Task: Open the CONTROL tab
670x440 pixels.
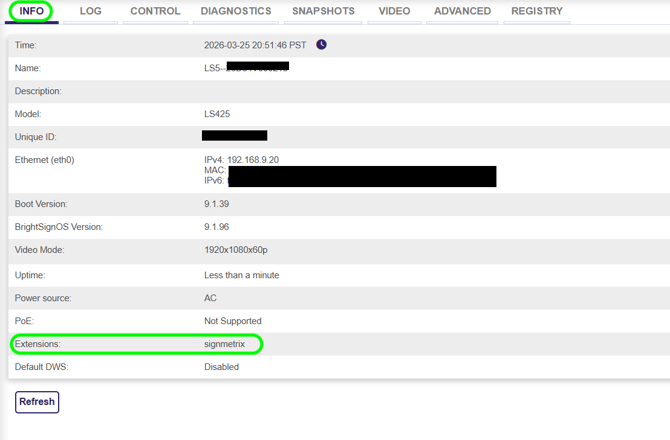Action: (x=155, y=11)
